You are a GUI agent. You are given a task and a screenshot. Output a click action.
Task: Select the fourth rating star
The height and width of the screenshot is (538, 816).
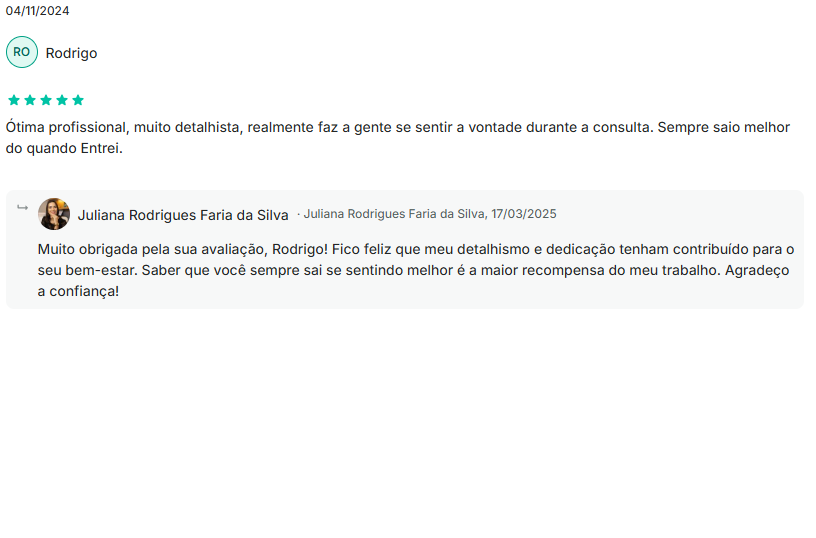pyautogui.click(x=62, y=100)
